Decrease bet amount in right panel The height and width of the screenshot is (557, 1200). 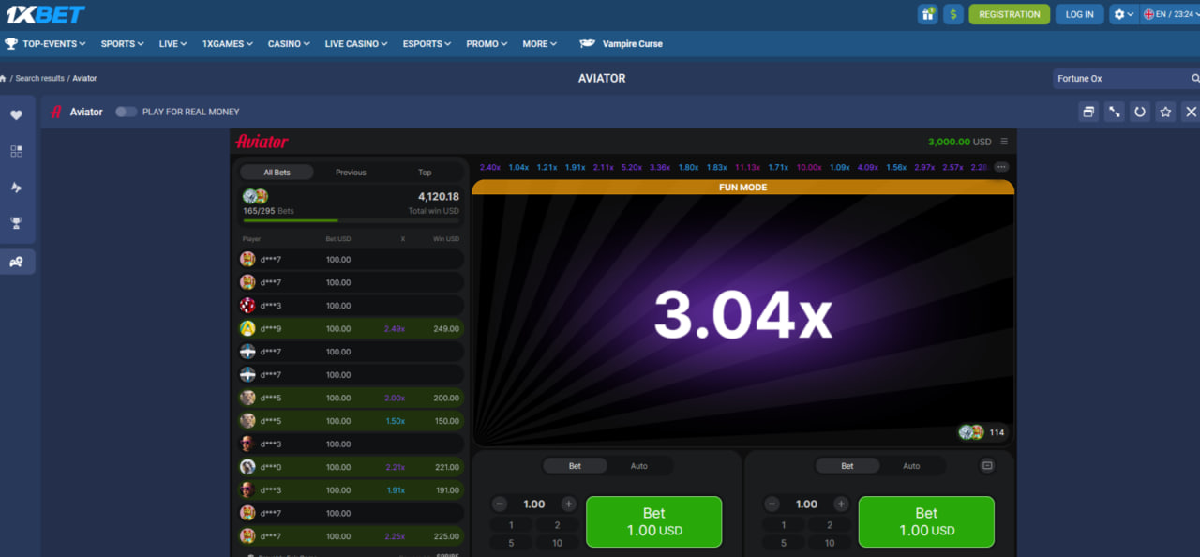(773, 504)
